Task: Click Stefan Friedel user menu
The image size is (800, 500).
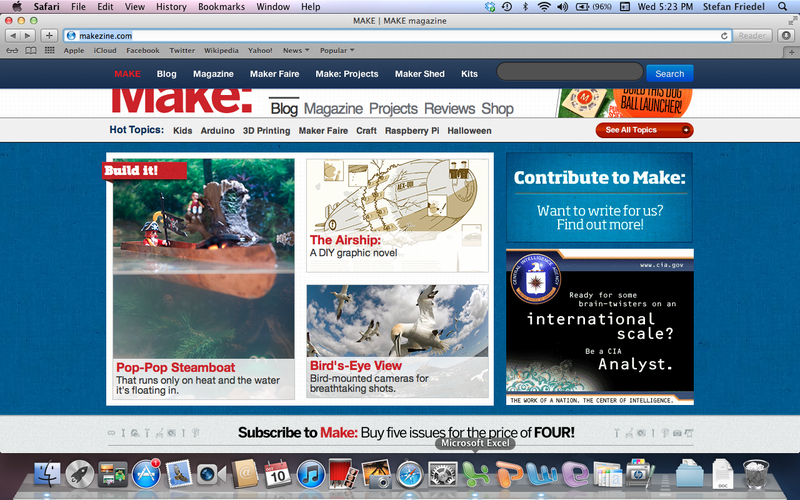Action: (x=733, y=7)
